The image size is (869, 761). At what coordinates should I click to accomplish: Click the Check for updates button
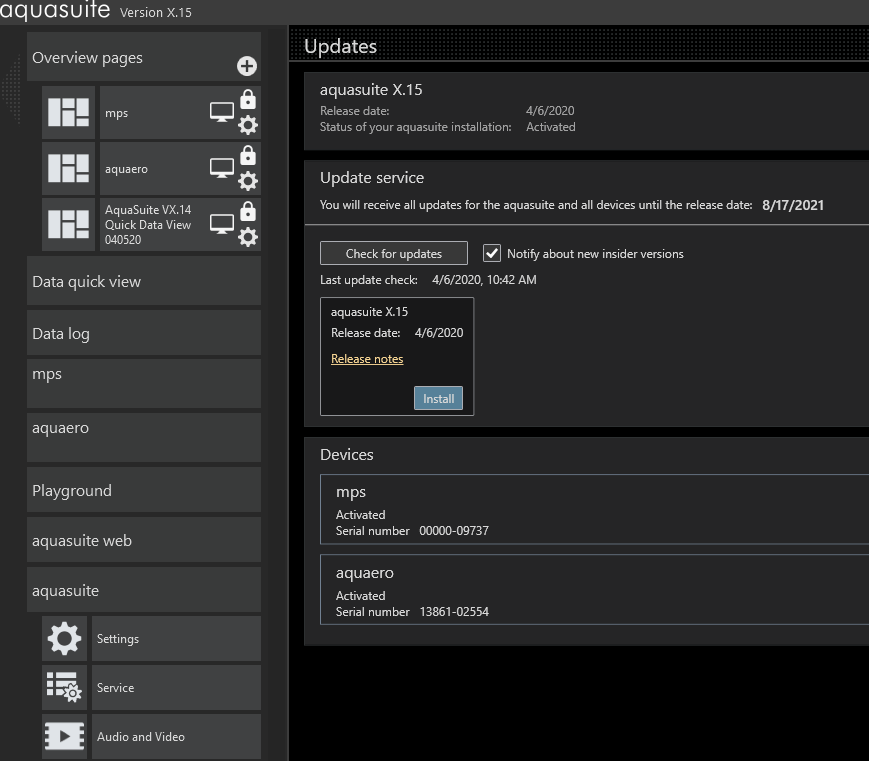click(394, 253)
